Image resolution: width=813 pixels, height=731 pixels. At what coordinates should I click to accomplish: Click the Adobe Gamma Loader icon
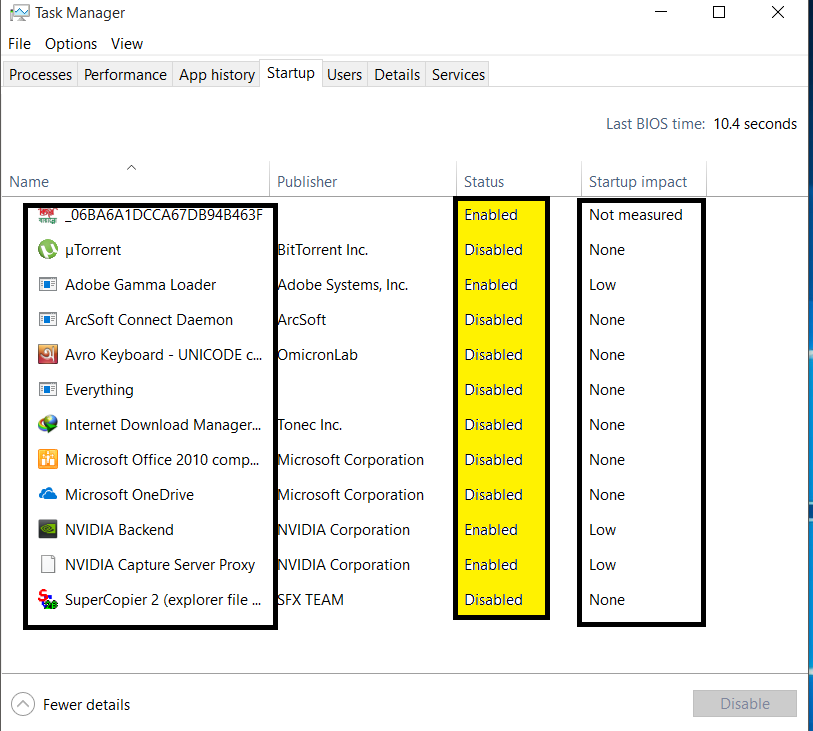[x=48, y=285]
